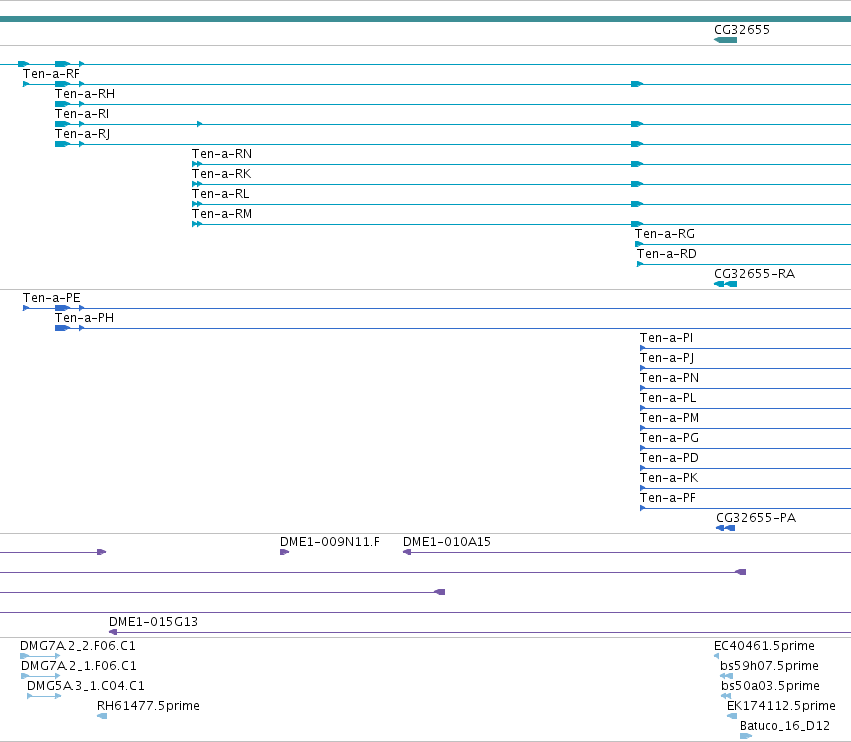This screenshot has width=851, height=742.
Task: Select the DME1-009N11.F clone label
Action: click(x=329, y=542)
